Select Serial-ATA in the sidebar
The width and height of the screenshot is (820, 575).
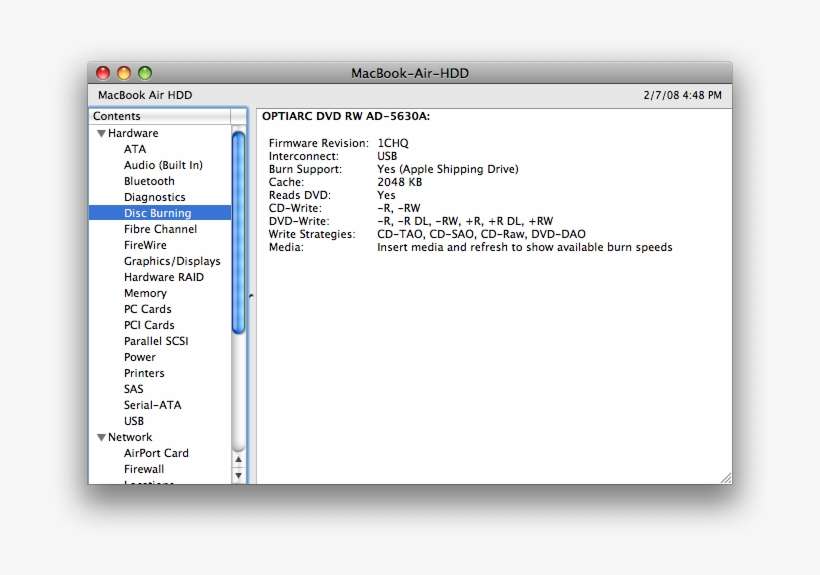pos(152,405)
